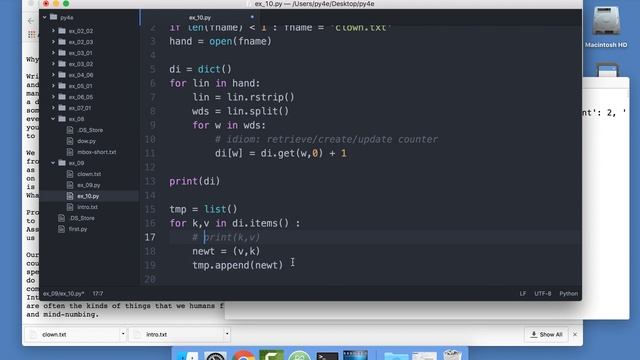Collapse the ex_08 folder chevron
Image resolution: width=640 pixels, height=360 pixels.
53,119
